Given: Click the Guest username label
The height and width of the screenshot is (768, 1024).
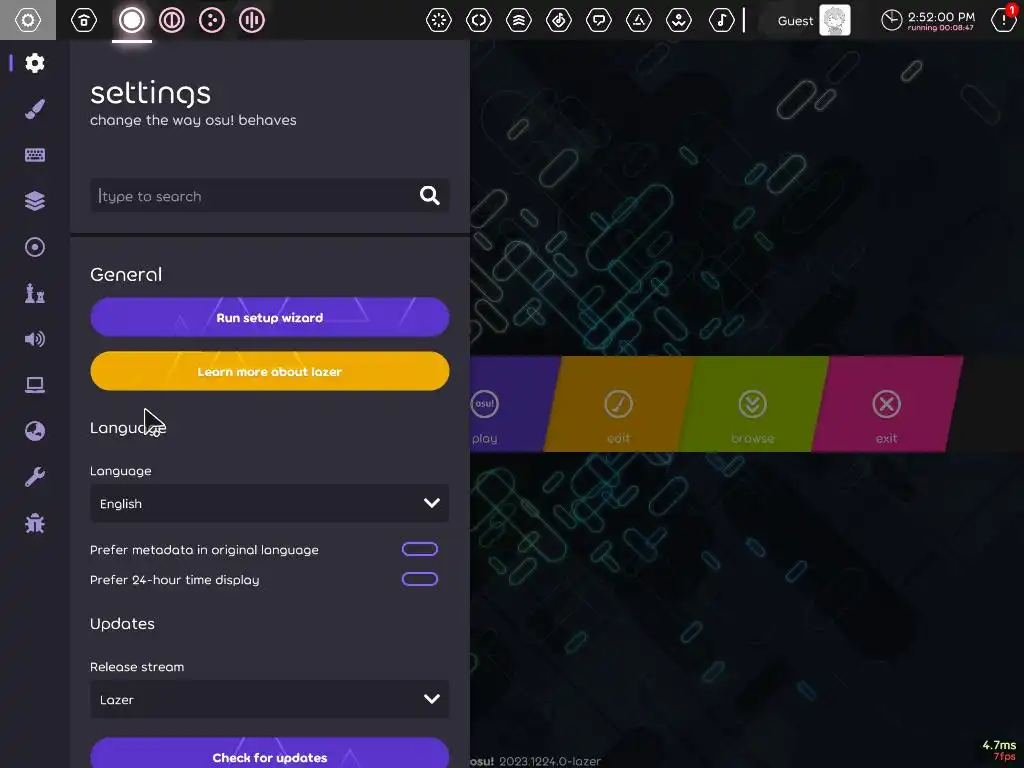Looking at the screenshot, I should (795, 21).
